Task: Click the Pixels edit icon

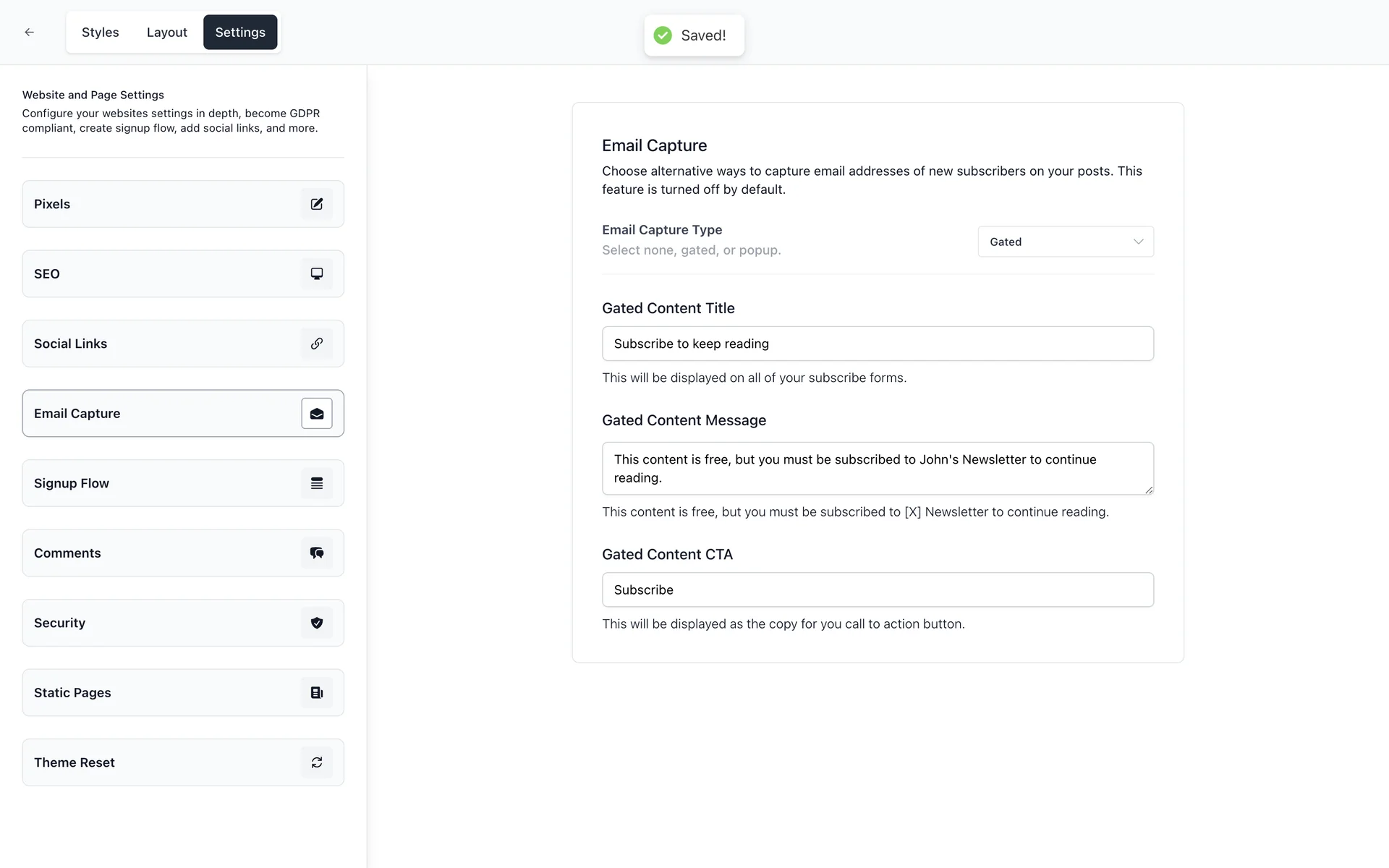Action: pos(317,204)
